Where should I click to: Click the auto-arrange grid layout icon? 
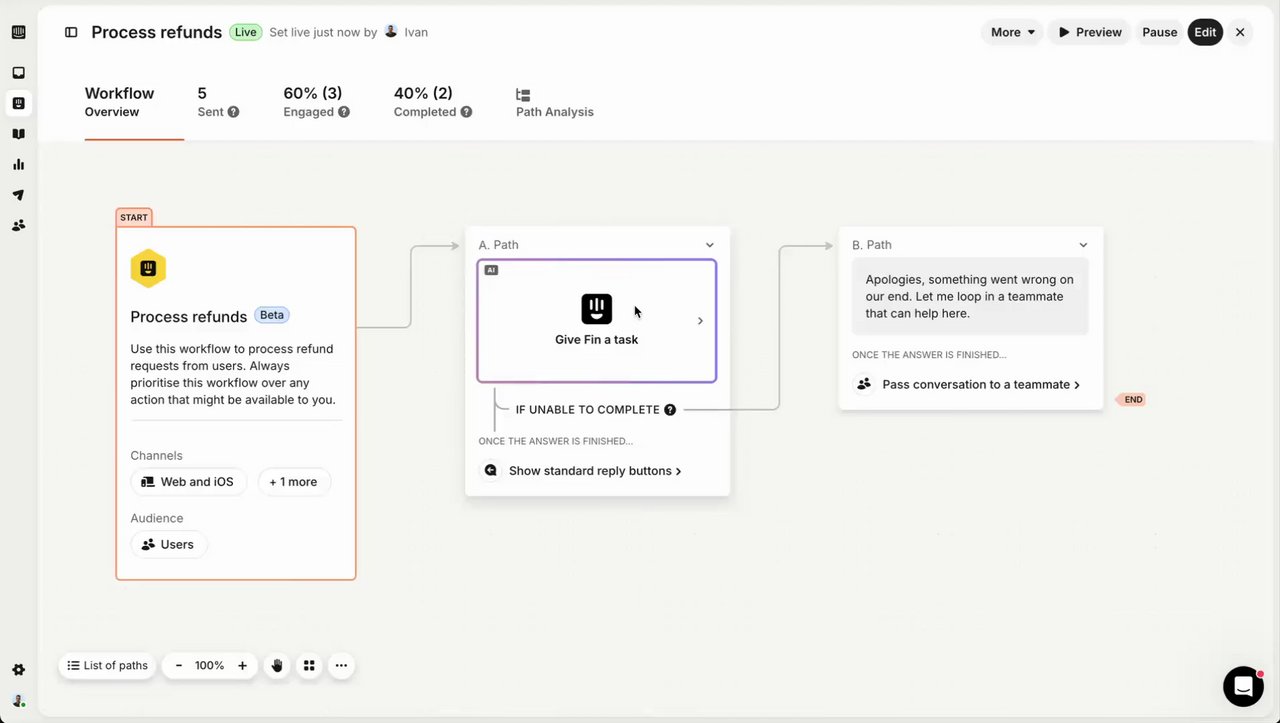pos(309,666)
